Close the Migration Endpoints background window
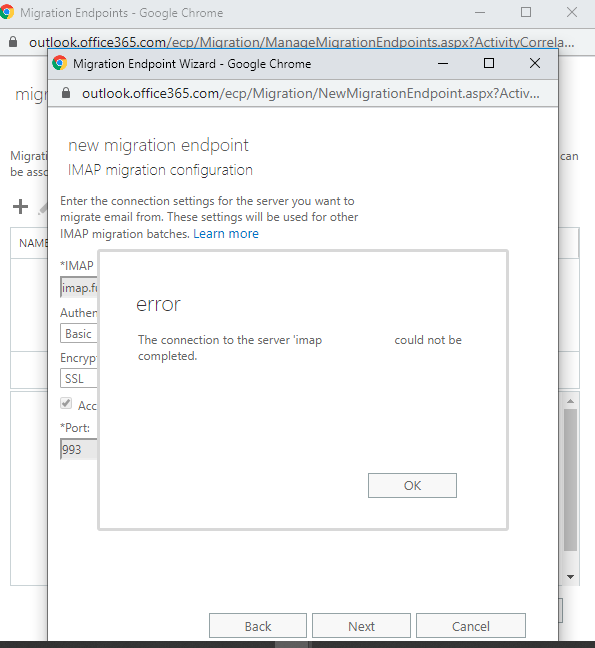 point(572,12)
